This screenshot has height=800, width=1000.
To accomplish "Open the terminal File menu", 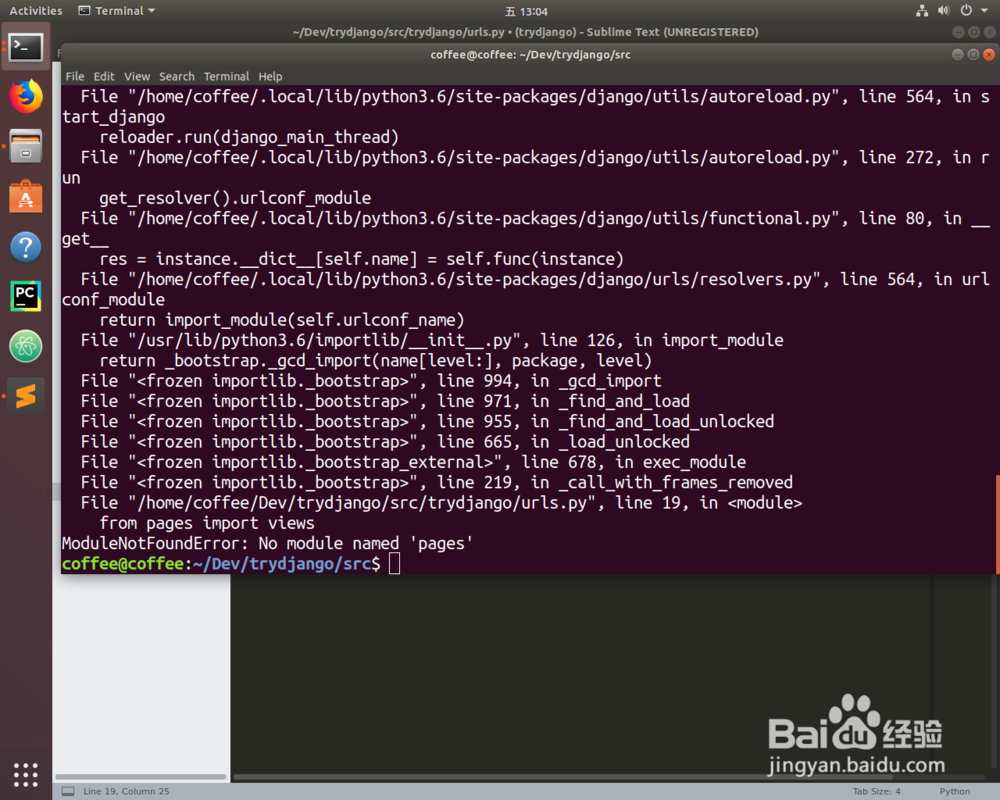I will click(x=75, y=76).
